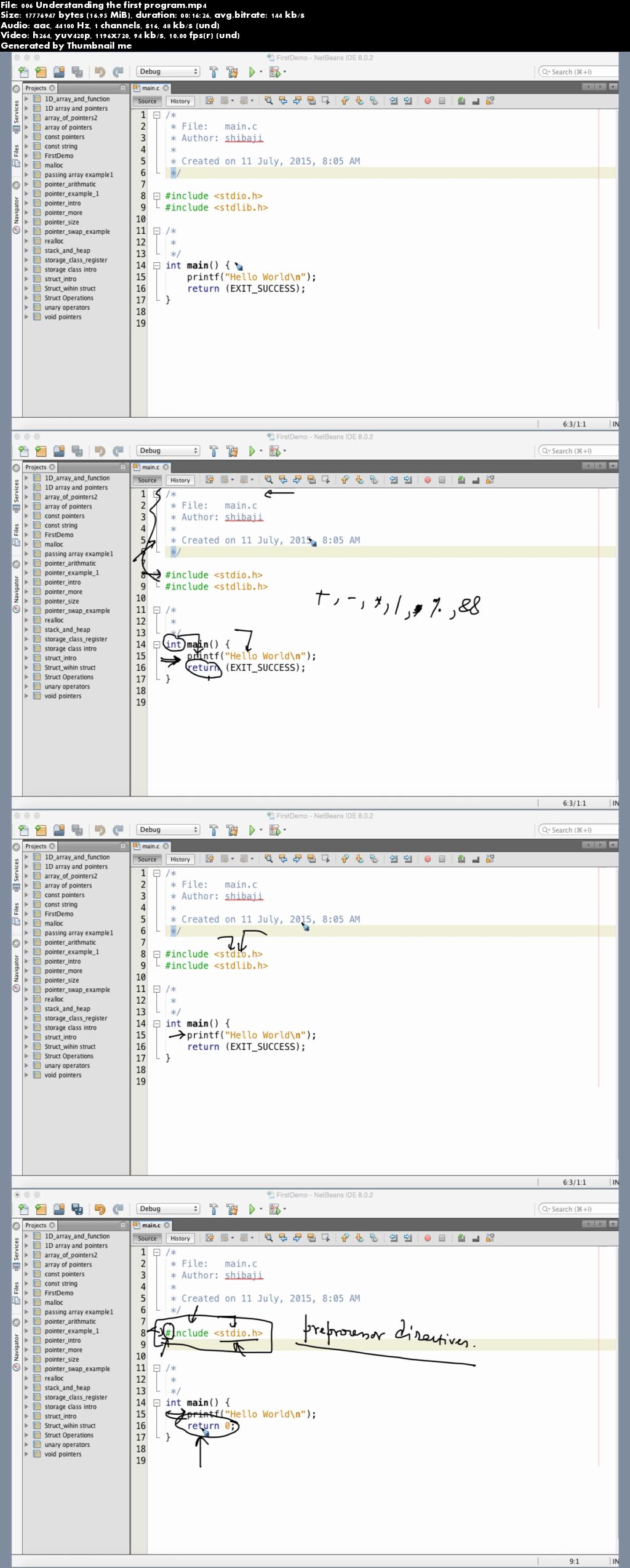Toggle Highlight Search in third frame editor toolbar
Image resolution: width=630 pixels, height=1568 pixels.
(311, 859)
